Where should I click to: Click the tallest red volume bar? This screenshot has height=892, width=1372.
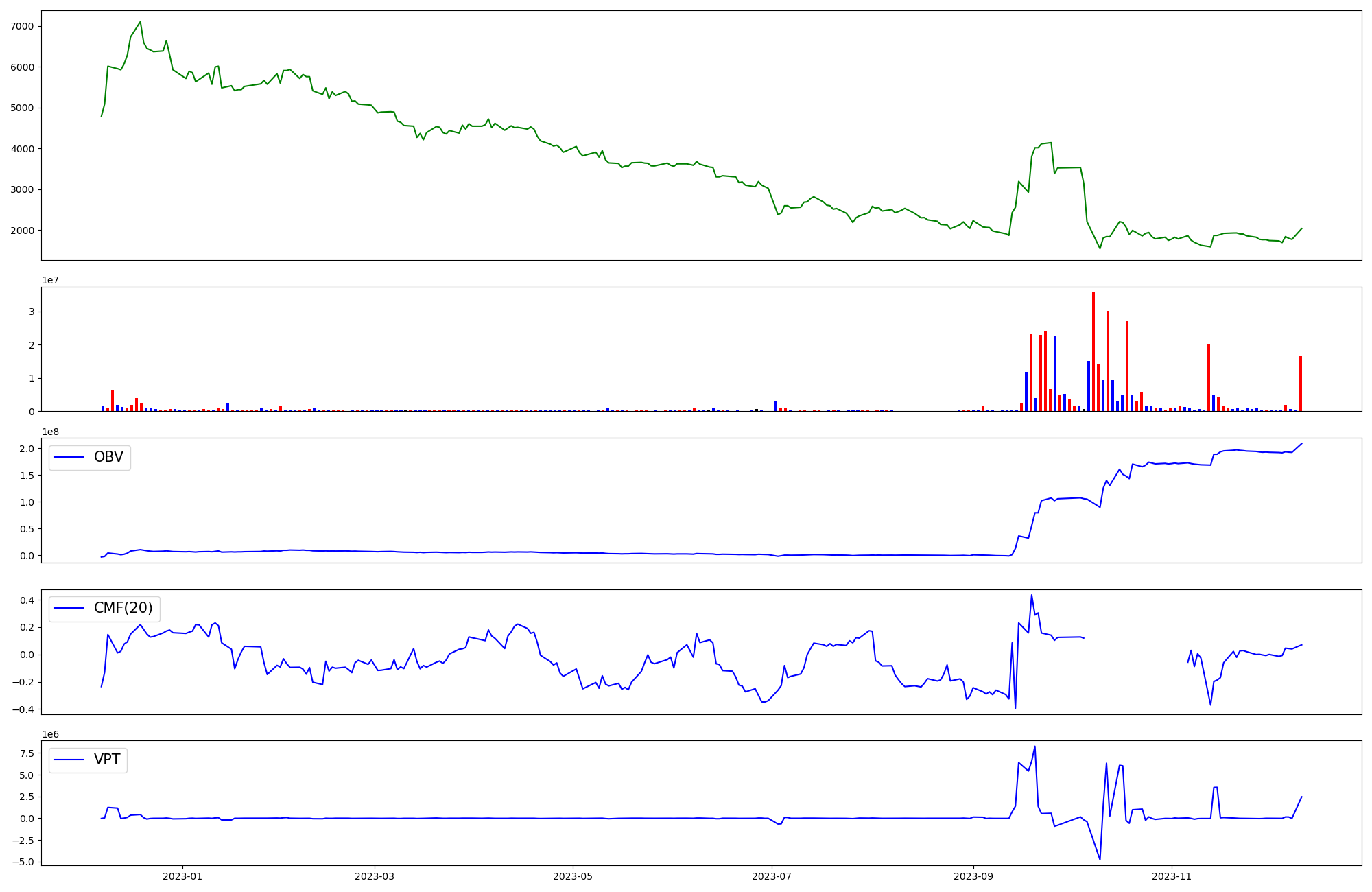[x=1093, y=351]
